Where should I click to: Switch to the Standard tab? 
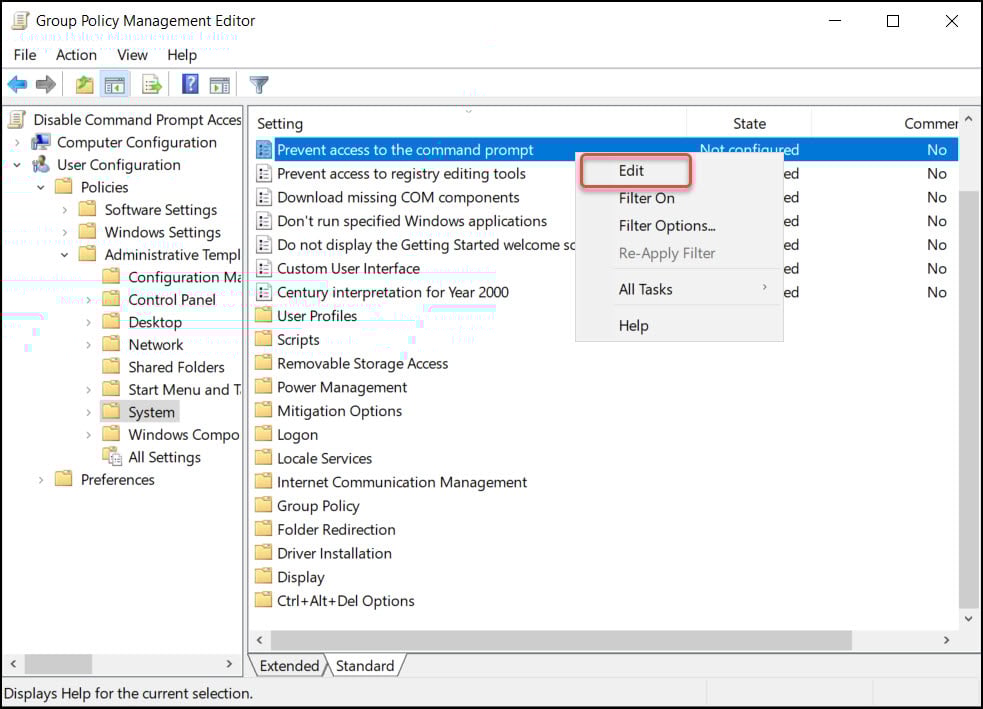click(x=365, y=666)
